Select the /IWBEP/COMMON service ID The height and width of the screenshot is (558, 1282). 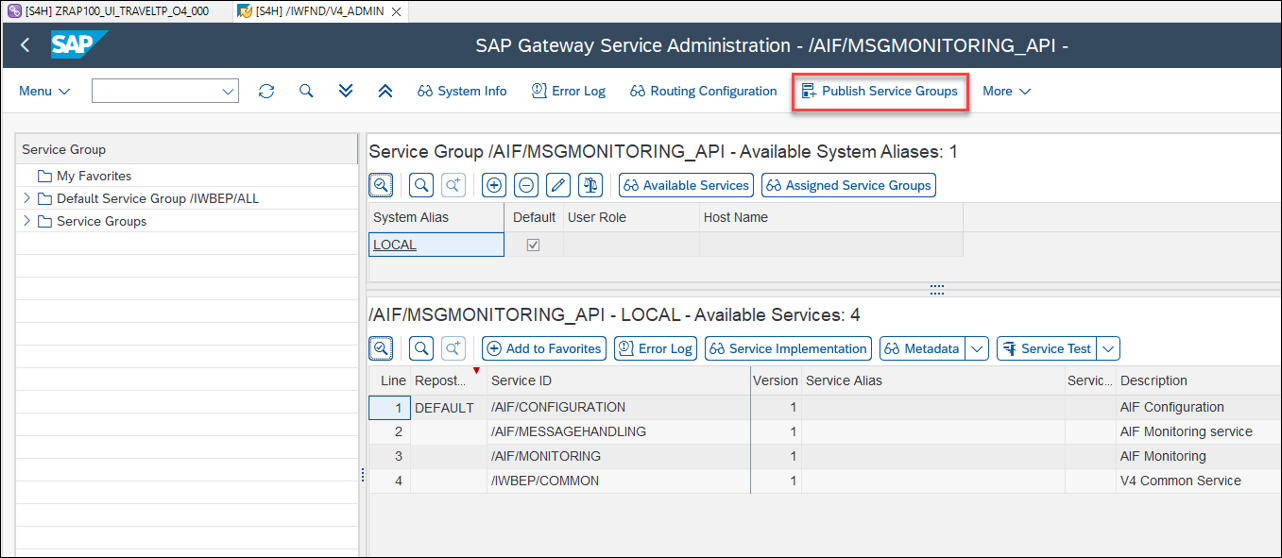[x=545, y=480]
